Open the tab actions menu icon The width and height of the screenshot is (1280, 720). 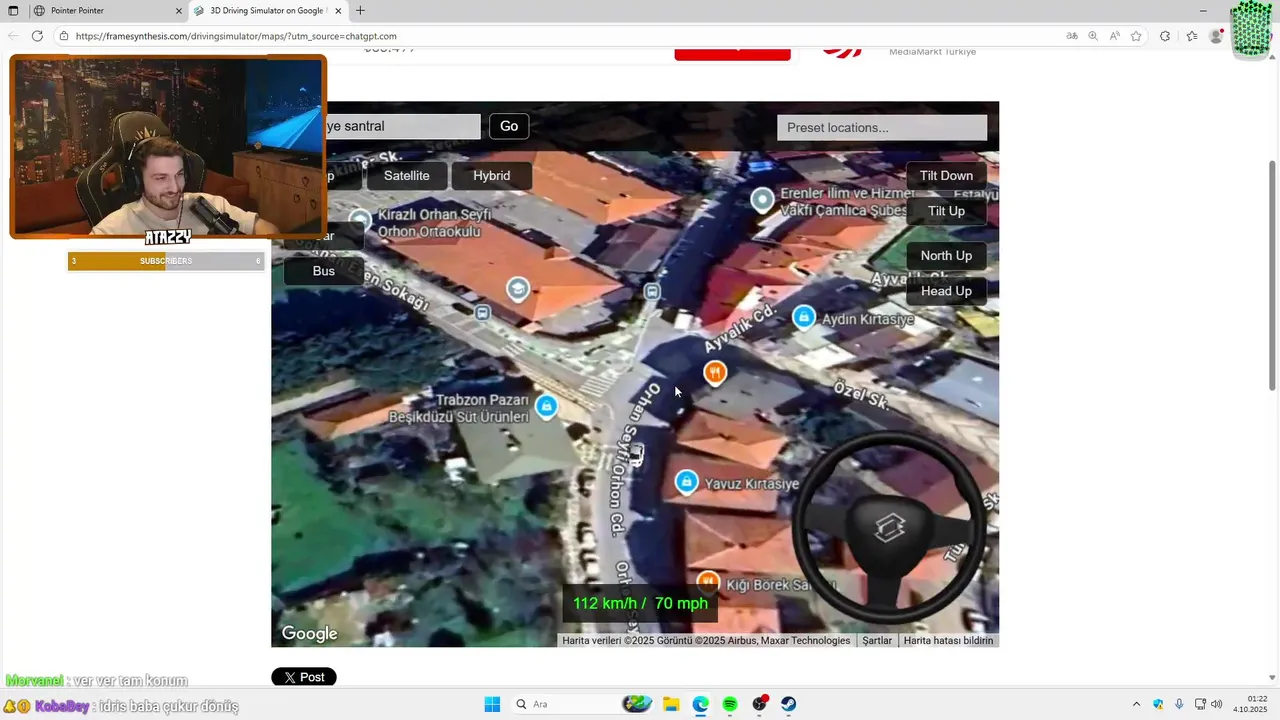tap(13, 11)
